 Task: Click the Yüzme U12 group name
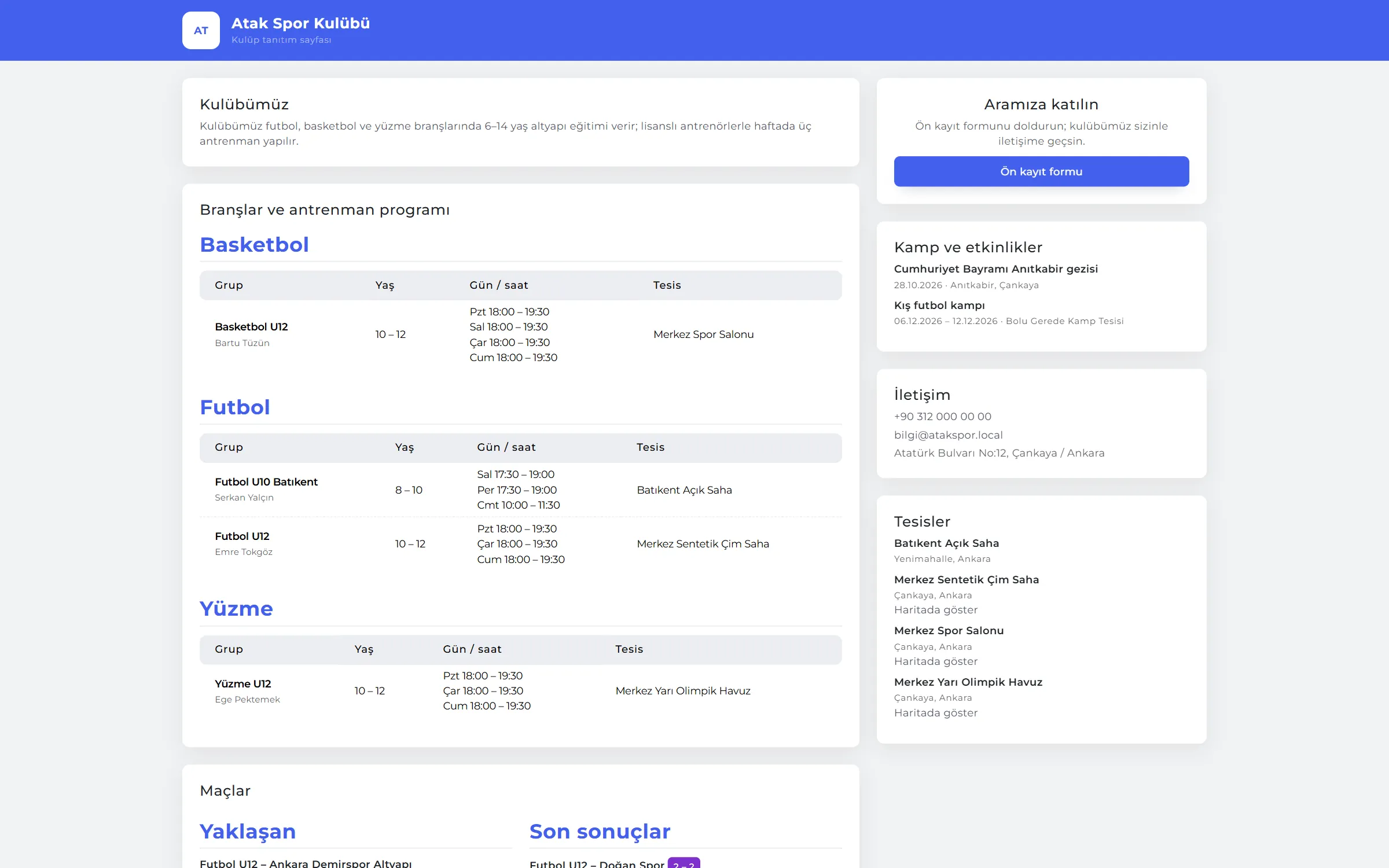pos(242,684)
